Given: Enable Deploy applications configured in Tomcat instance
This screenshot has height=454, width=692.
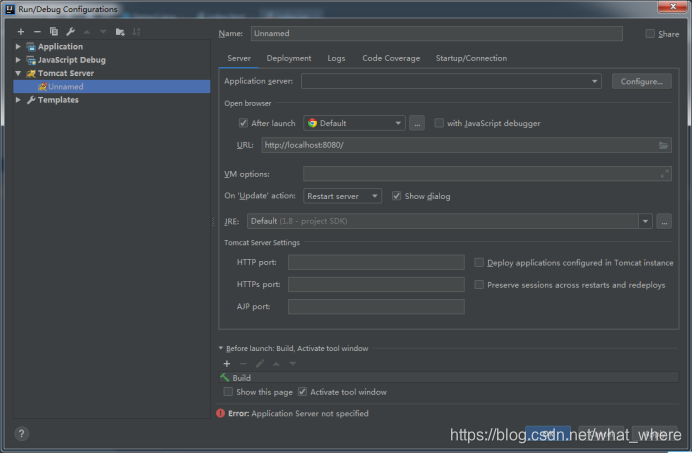Looking at the screenshot, I should 479,263.
